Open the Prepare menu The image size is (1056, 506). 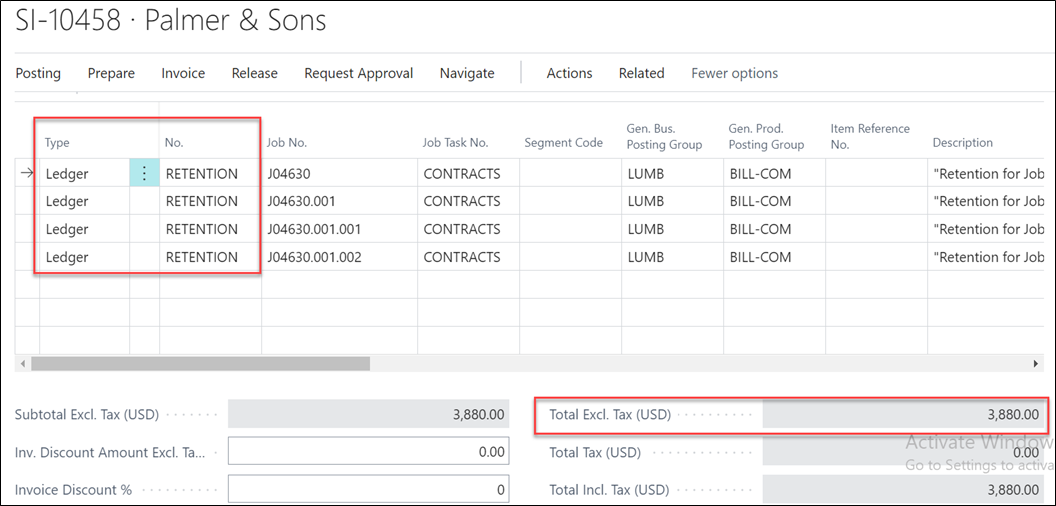(111, 73)
